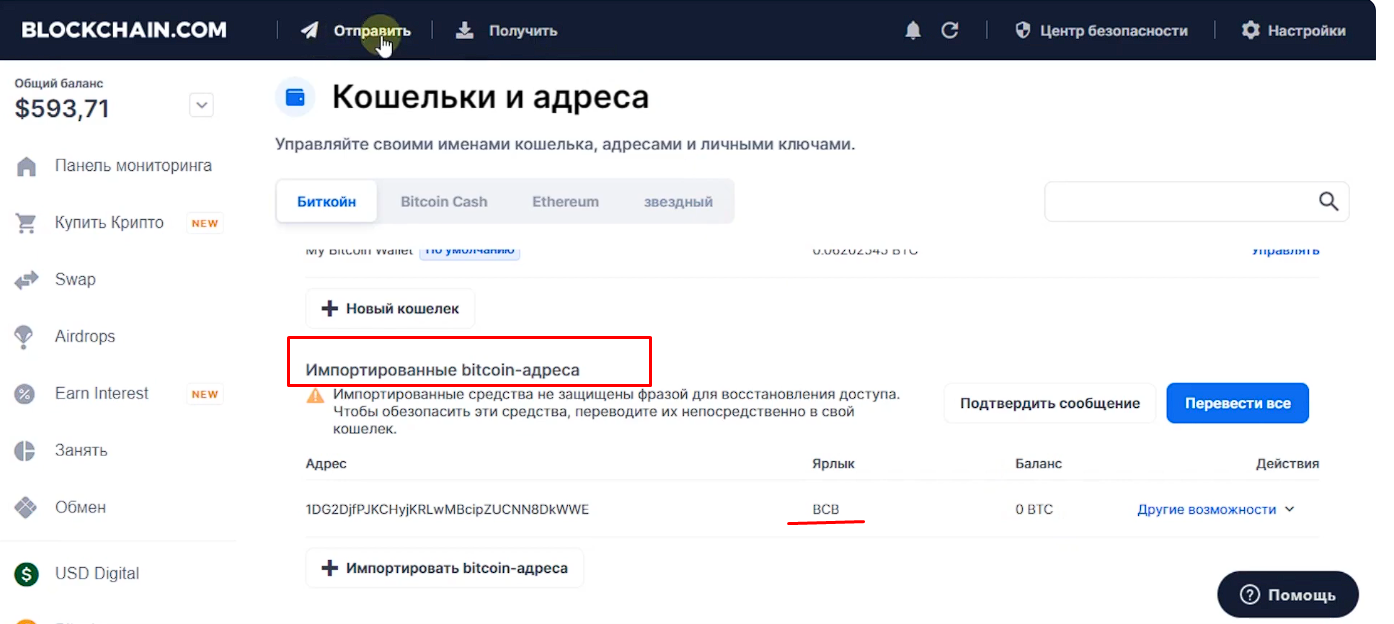Select USD Digital in sidebar
1394x624 pixels.
pos(97,574)
